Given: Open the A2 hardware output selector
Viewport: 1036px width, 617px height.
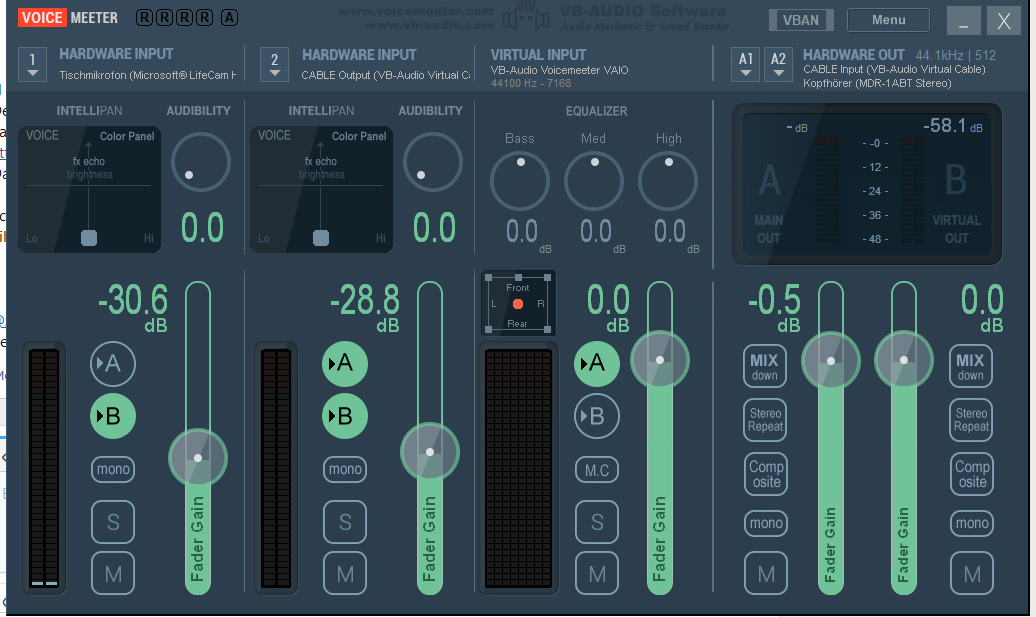Looking at the screenshot, I should tap(778, 65).
